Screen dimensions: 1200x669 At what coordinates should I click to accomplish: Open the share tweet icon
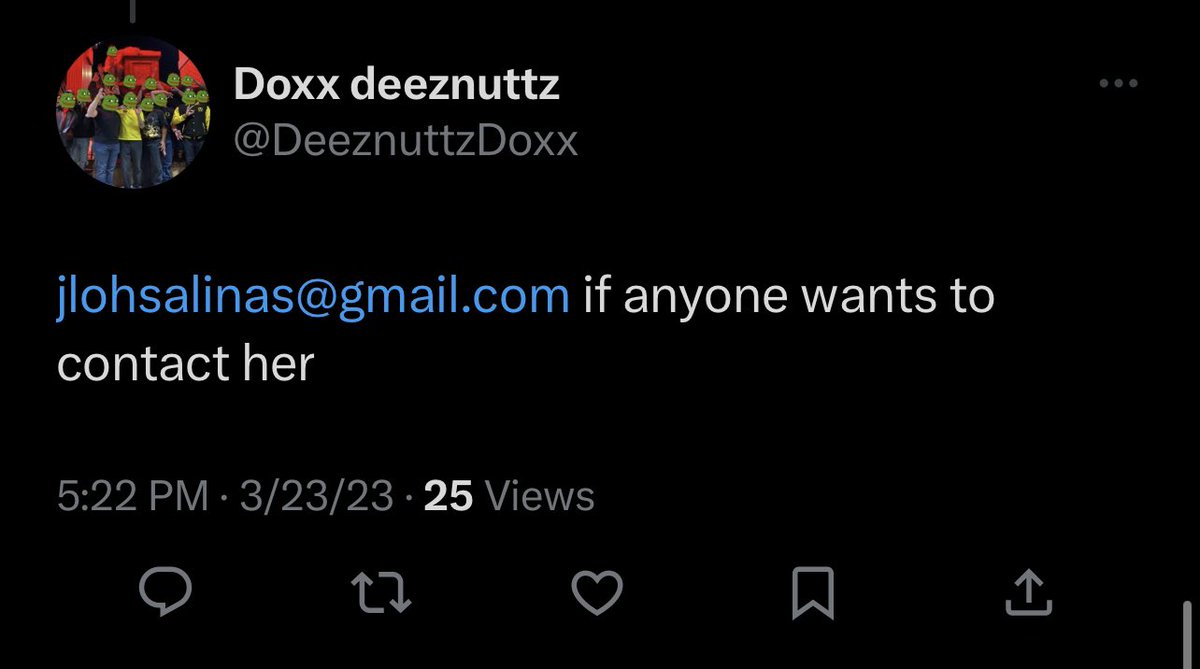[x=1027, y=595]
